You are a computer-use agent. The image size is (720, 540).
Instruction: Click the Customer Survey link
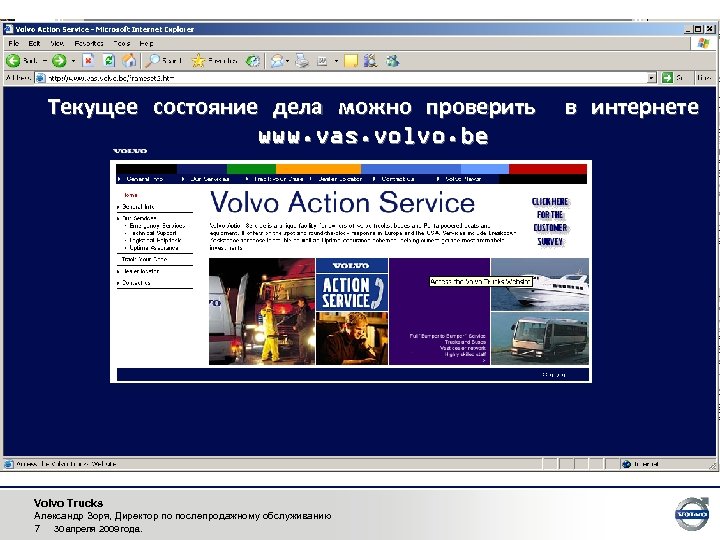pyautogui.click(x=550, y=221)
